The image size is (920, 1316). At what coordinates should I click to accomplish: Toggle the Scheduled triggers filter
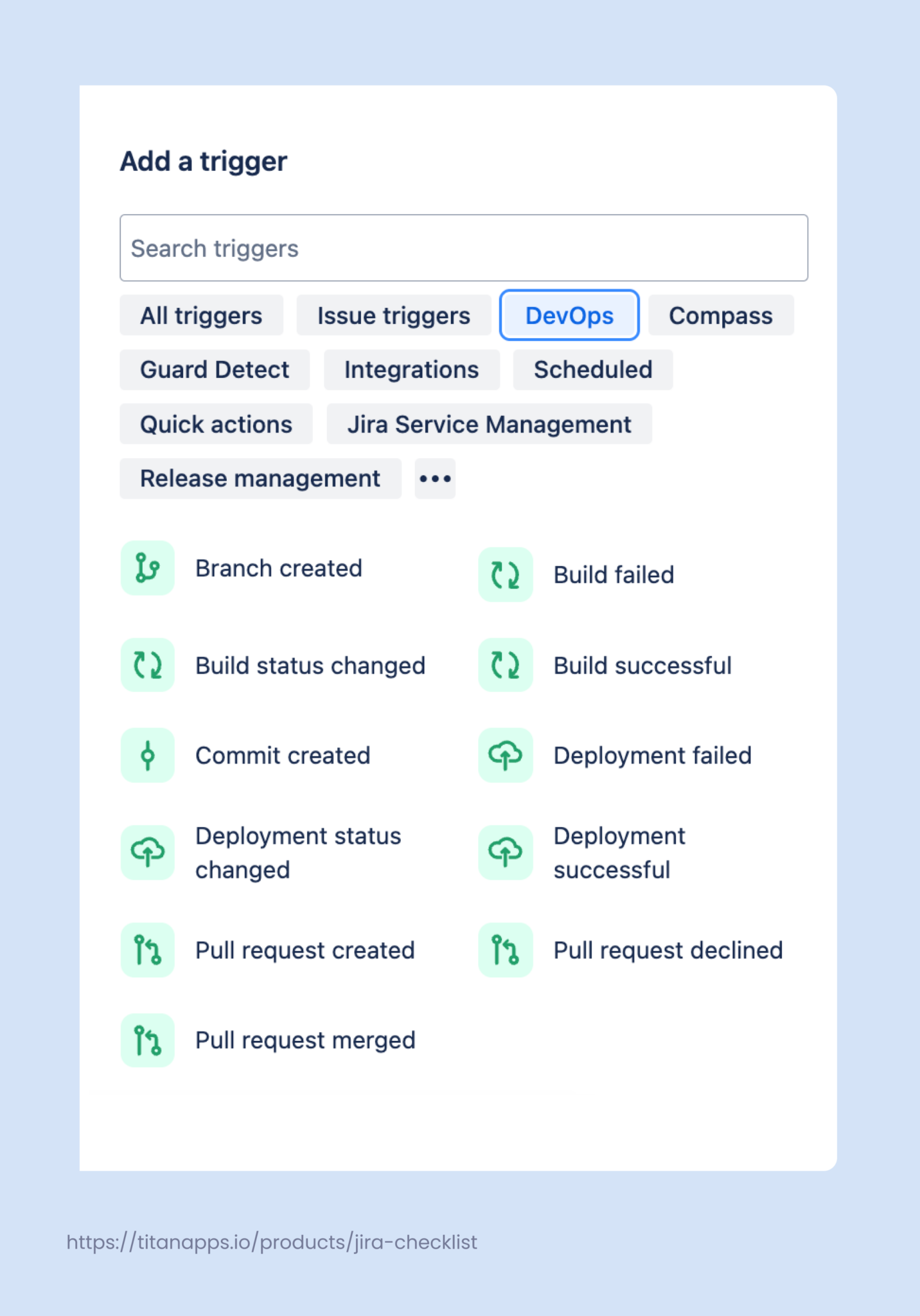point(593,369)
